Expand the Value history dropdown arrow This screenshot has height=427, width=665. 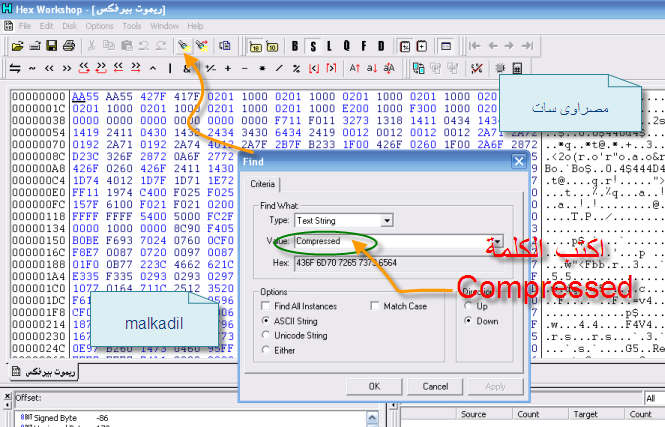coord(497,241)
